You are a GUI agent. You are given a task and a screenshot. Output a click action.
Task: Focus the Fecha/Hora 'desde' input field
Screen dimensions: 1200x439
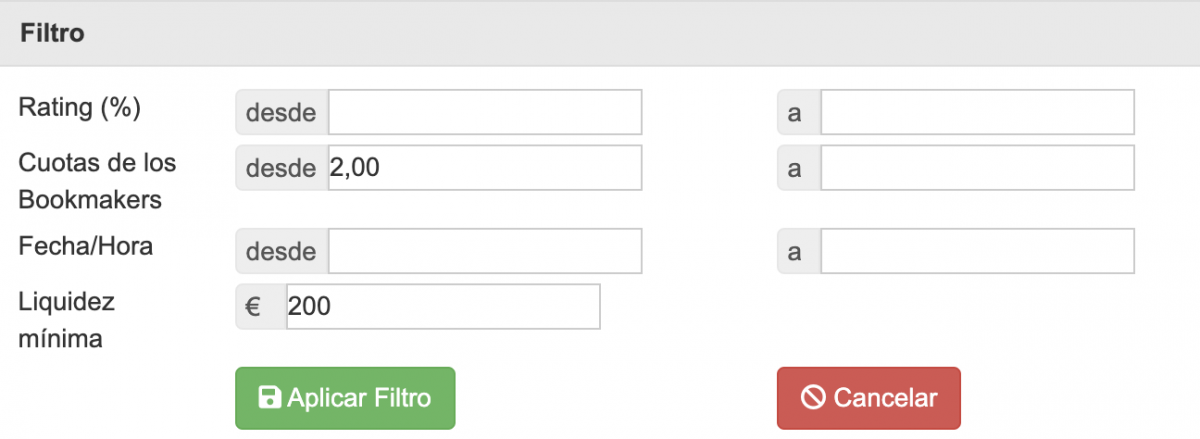point(485,251)
